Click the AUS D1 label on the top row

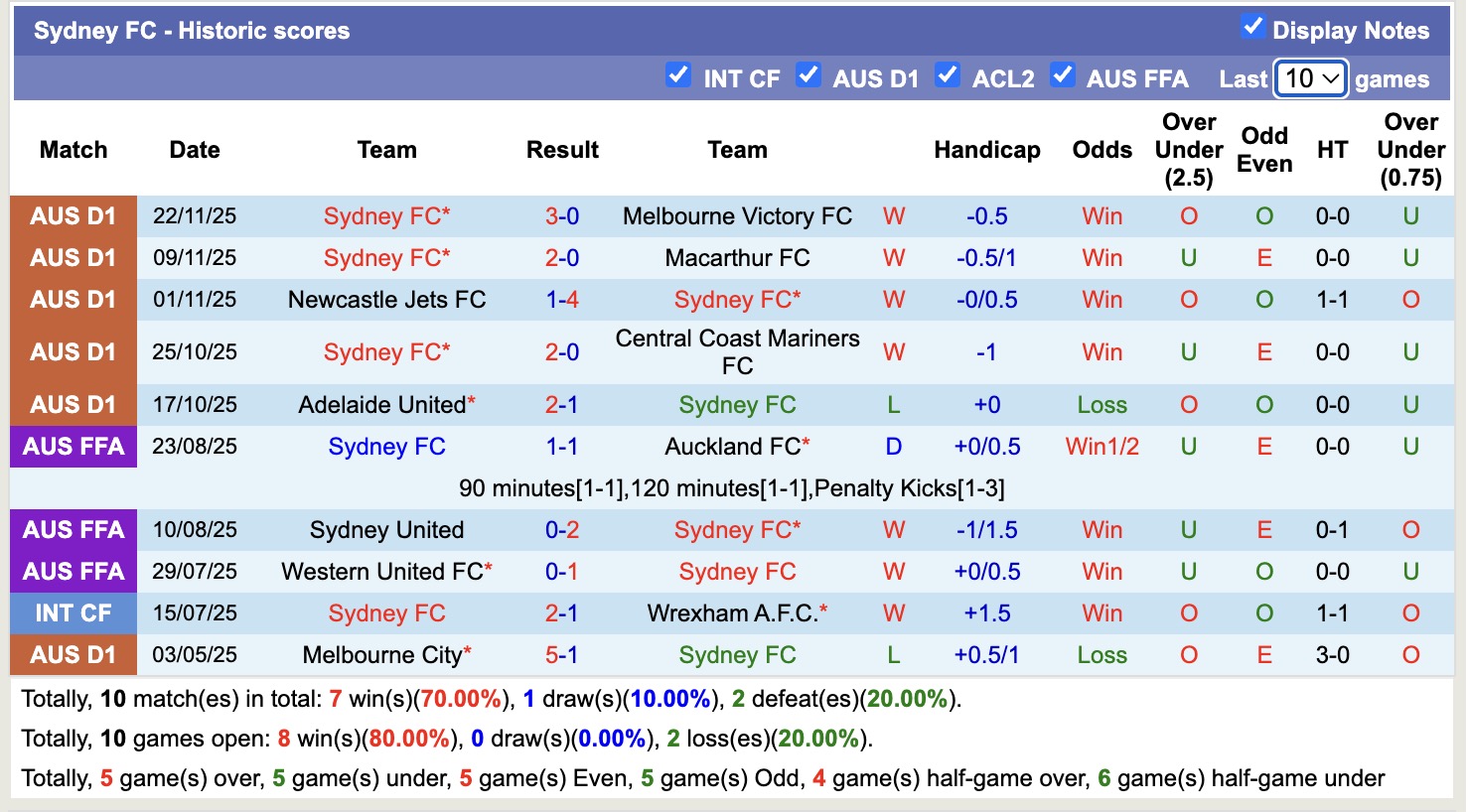tap(73, 215)
